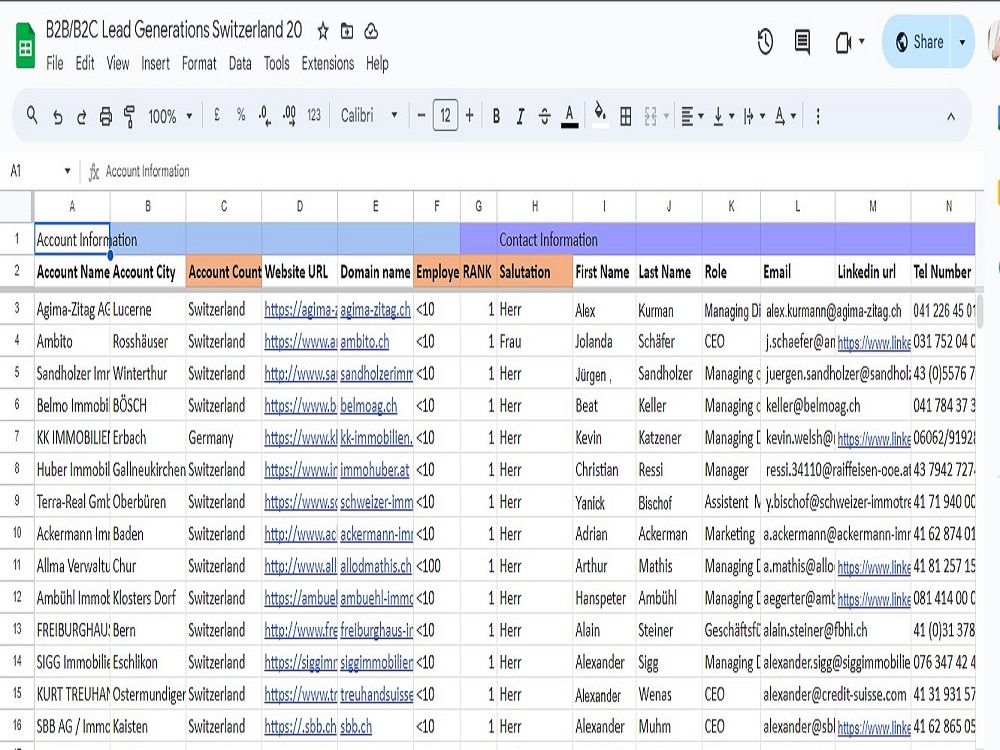Open the Tools menu

[277, 63]
